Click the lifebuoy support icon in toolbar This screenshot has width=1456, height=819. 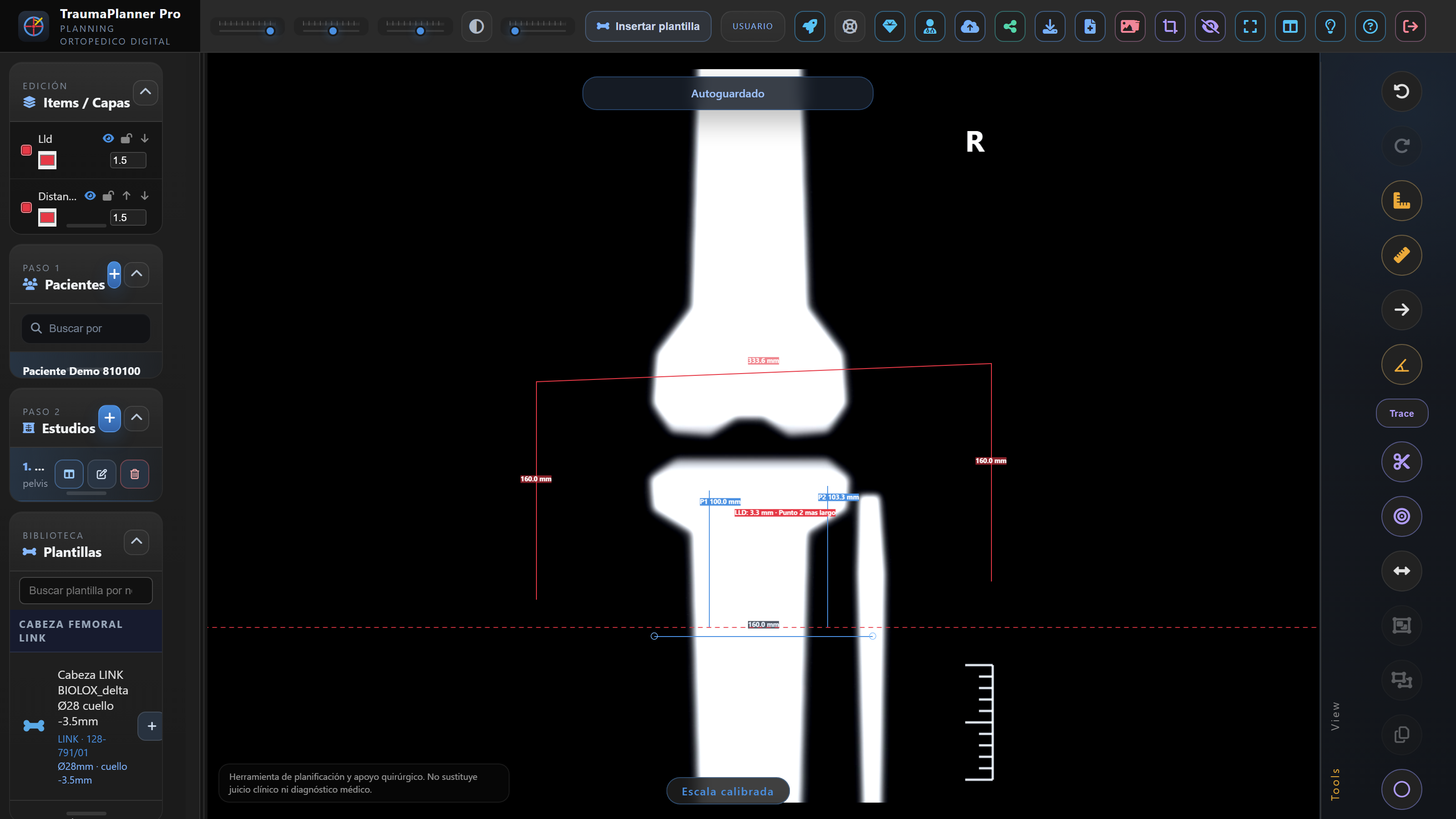tap(850, 26)
